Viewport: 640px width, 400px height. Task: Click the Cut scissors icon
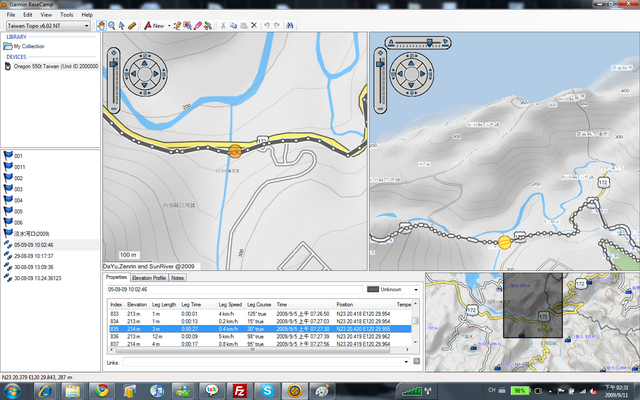tap(223, 25)
